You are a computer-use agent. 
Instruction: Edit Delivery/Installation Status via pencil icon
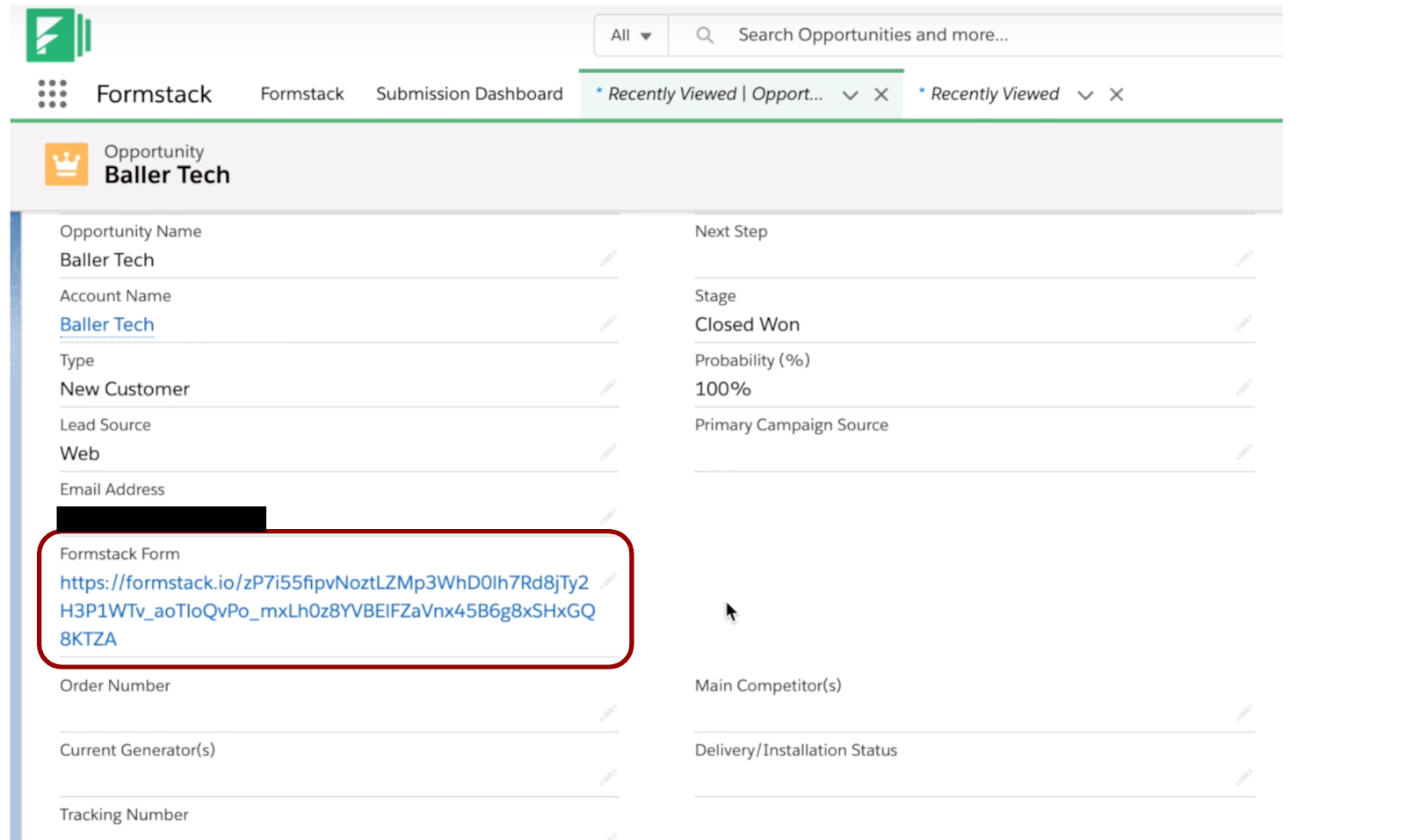(x=1243, y=777)
